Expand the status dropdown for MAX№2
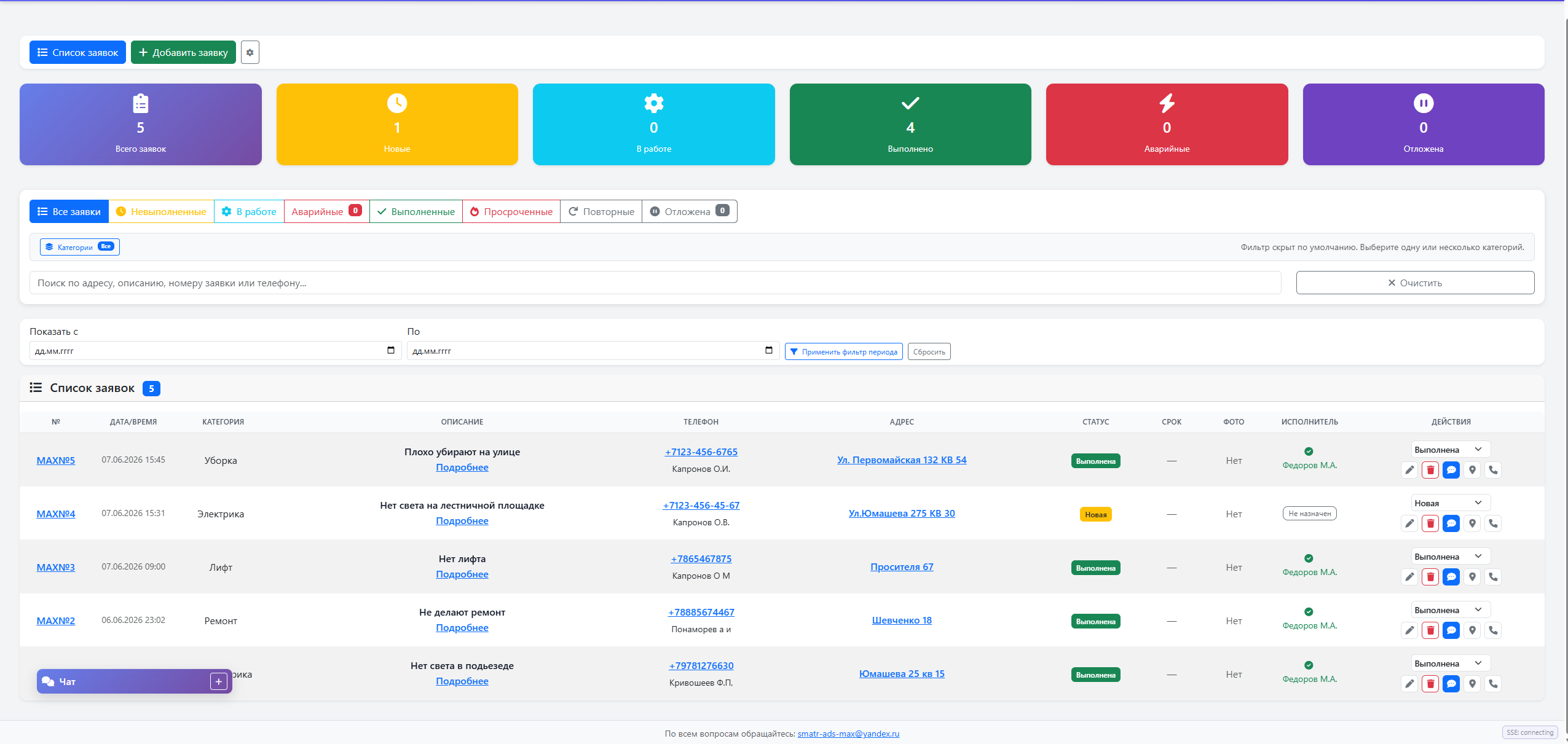Screen dimensions: 1568x744 pyautogui.click(x=1450, y=609)
